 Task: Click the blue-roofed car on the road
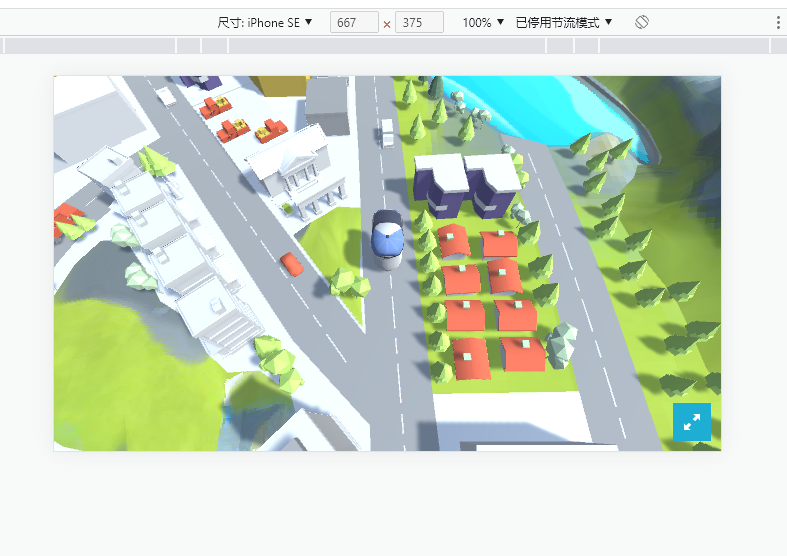tap(387, 240)
